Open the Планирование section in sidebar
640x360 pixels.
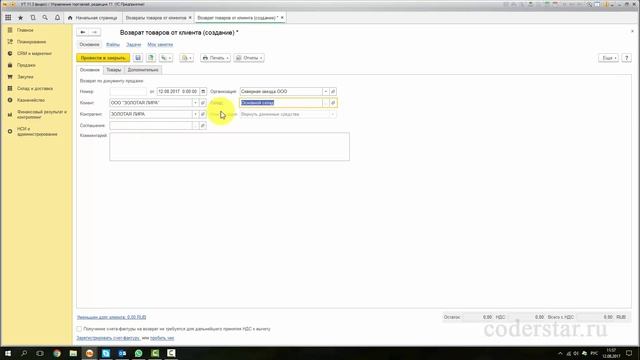point(31,42)
